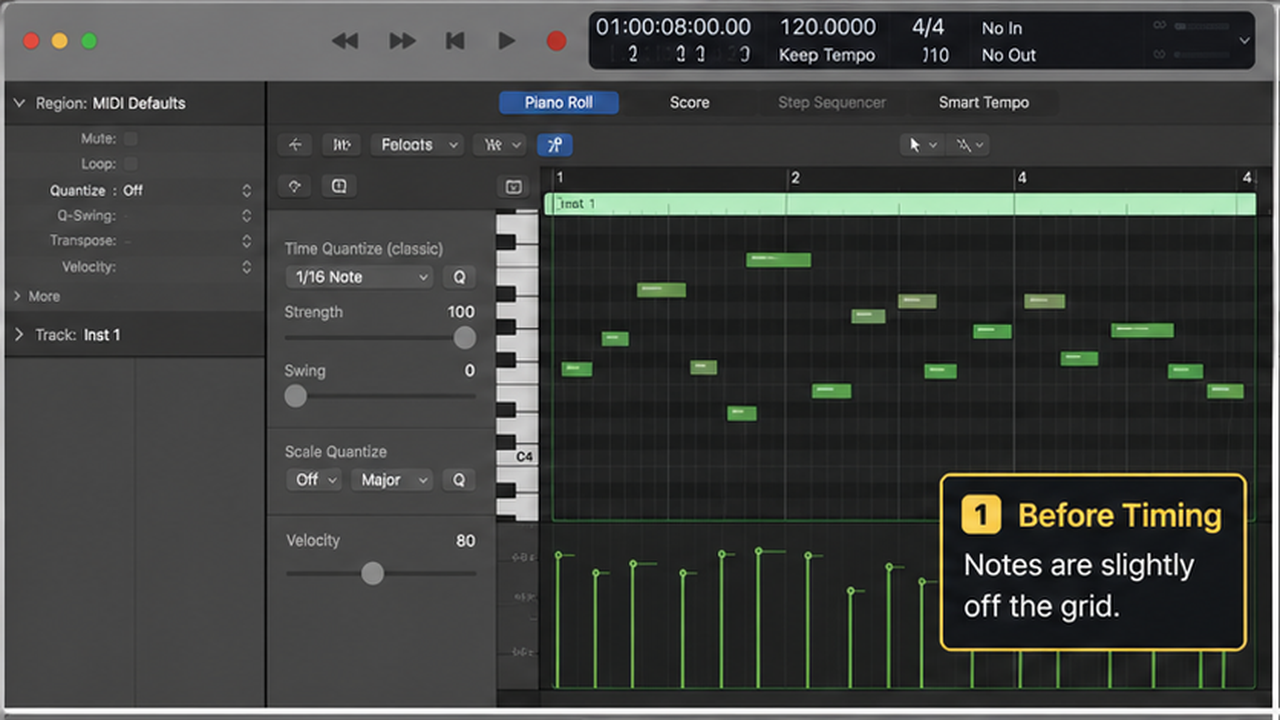Click the Velocity stepper in Region inspector
The height and width of the screenshot is (720, 1280).
tap(246, 267)
